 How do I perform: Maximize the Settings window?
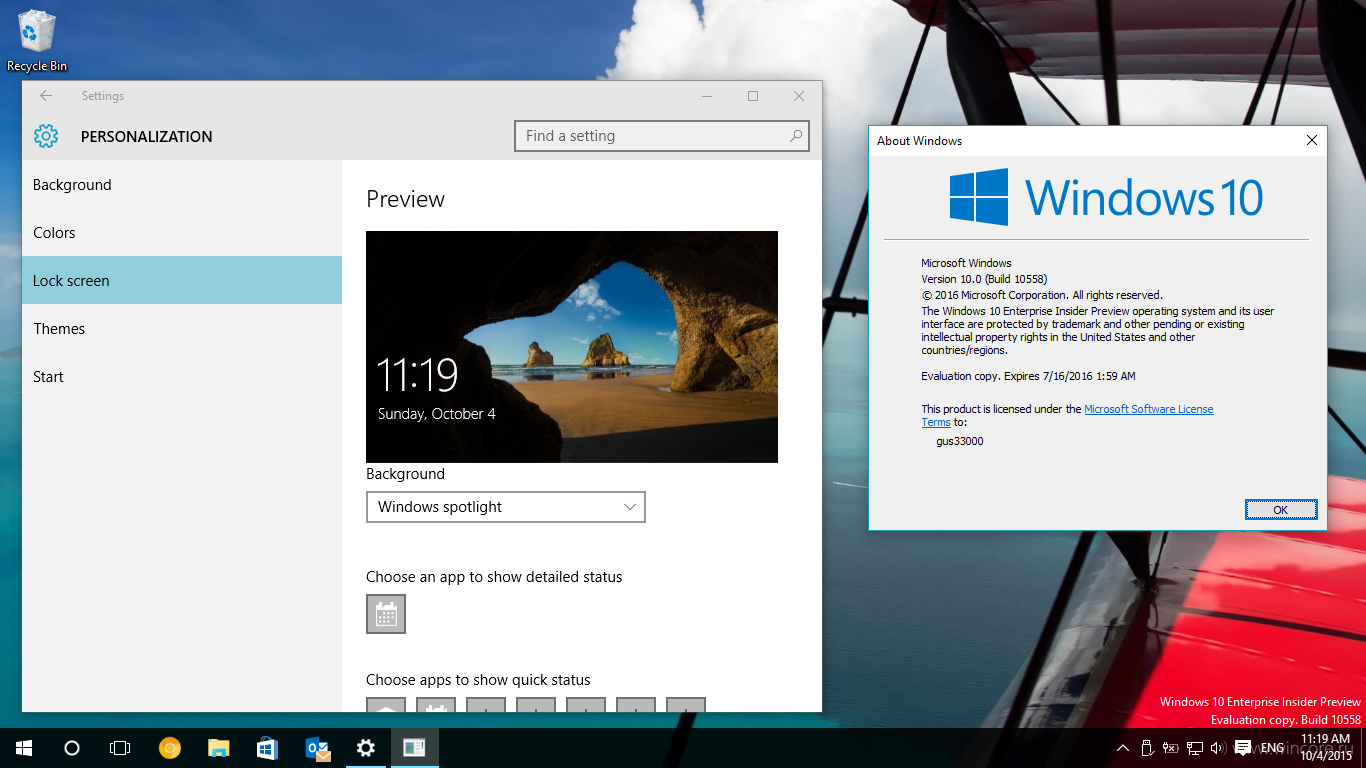[753, 96]
